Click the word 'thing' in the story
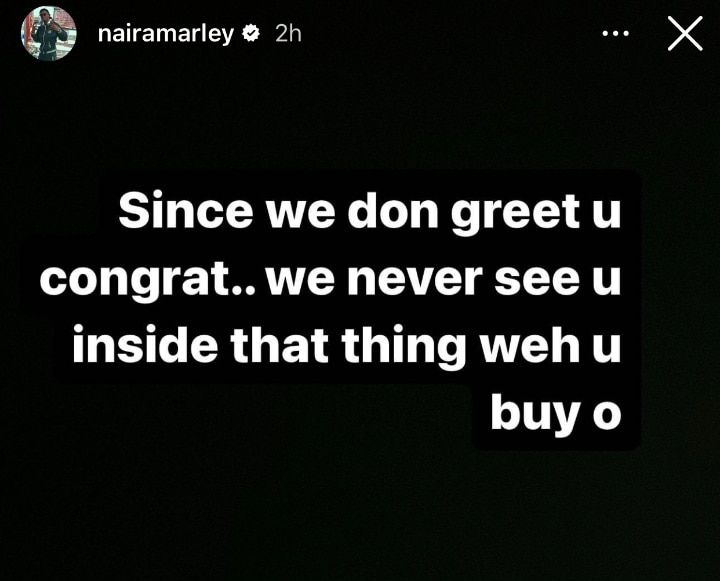The height and width of the screenshot is (581, 720). click(404, 346)
